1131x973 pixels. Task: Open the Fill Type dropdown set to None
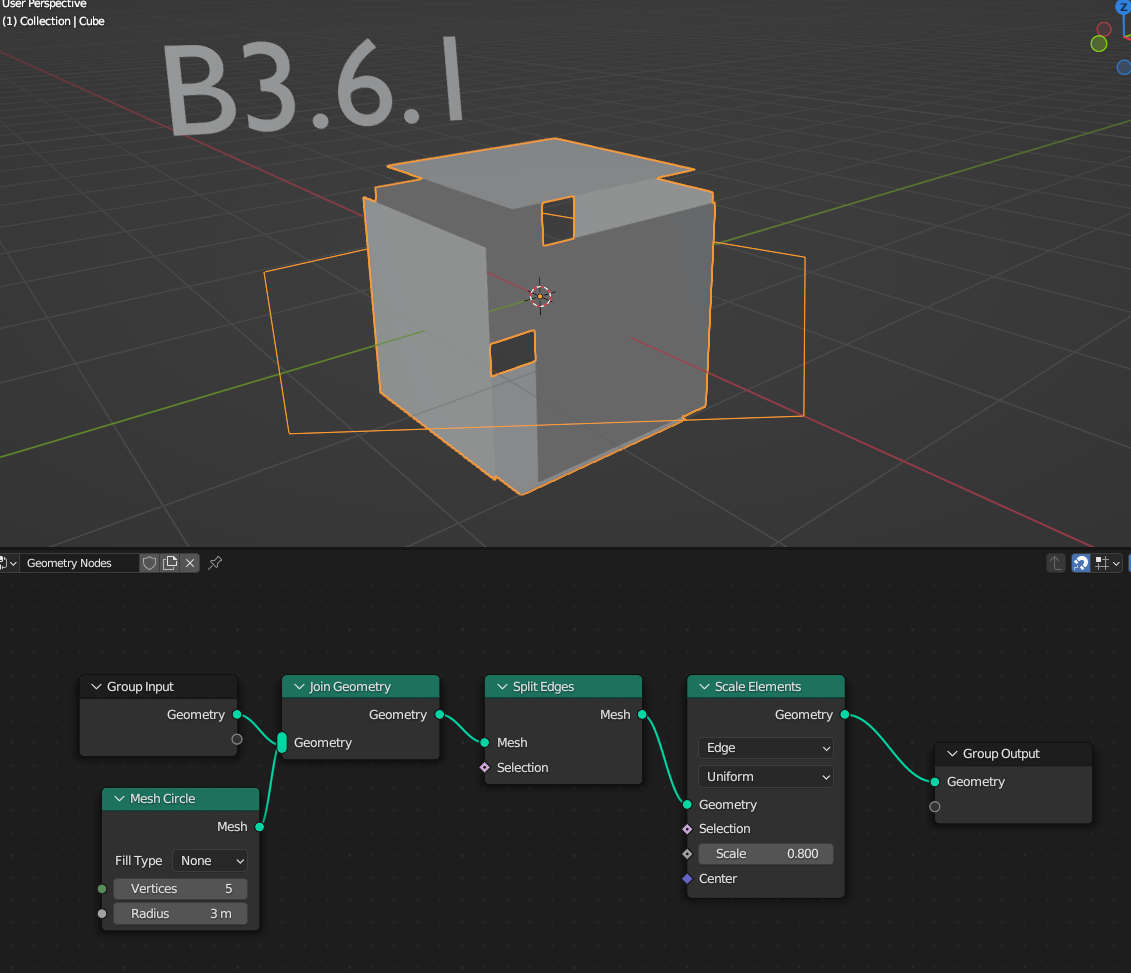(210, 861)
